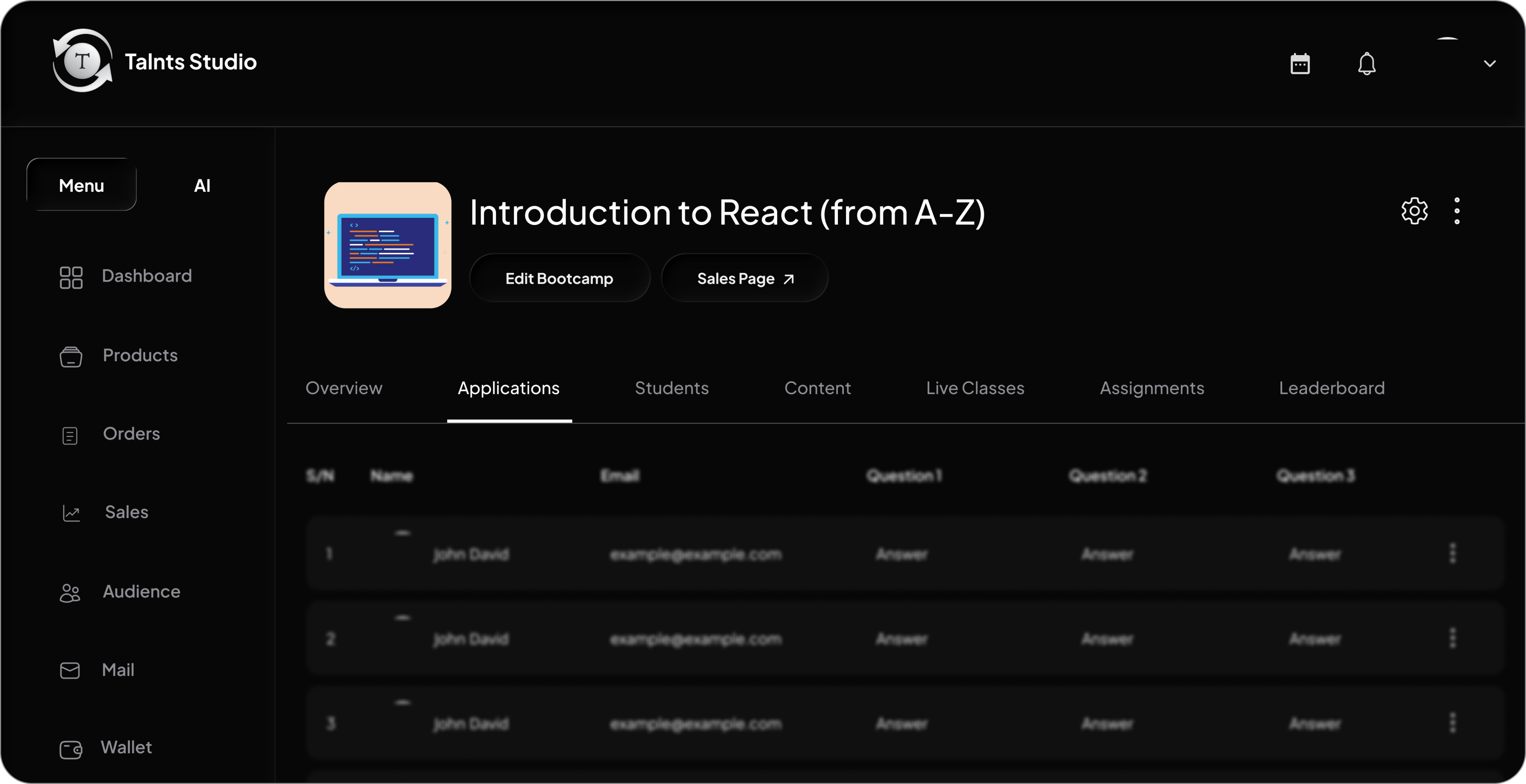This screenshot has width=1526, height=784.
Task: Switch sidebar to Menu mode
Action: pyautogui.click(x=82, y=185)
